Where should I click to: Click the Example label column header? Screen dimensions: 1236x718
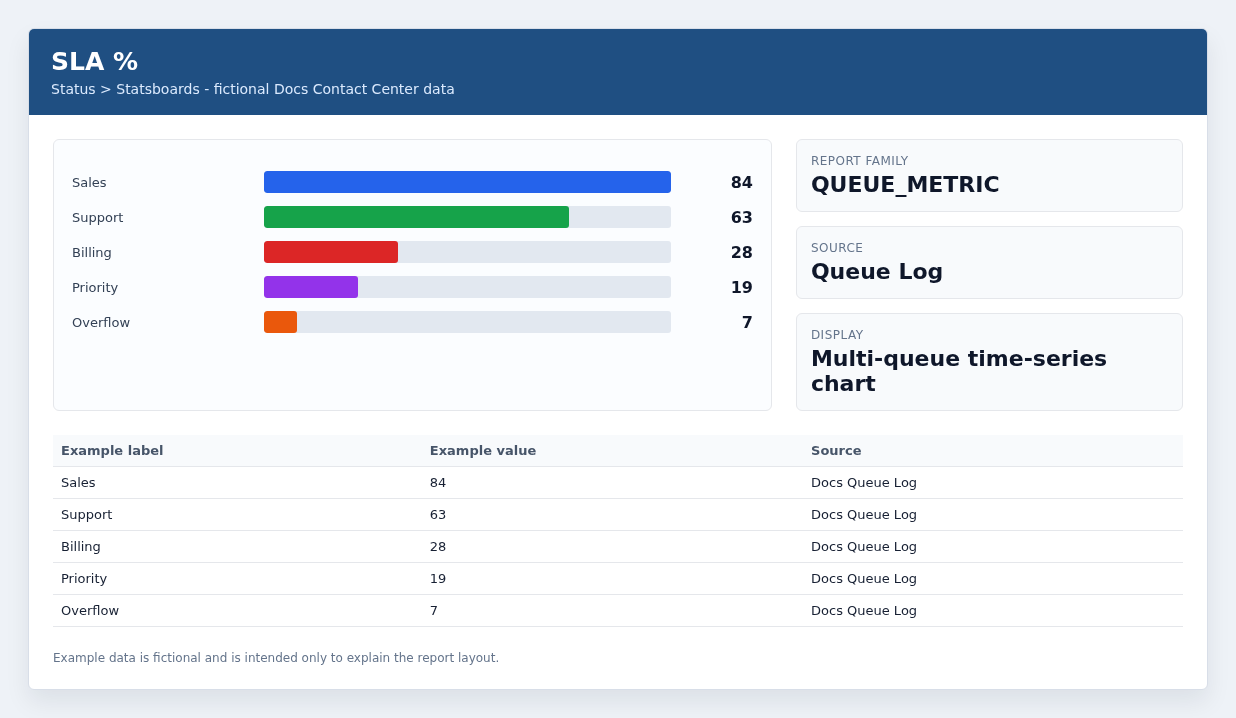click(x=112, y=451)
